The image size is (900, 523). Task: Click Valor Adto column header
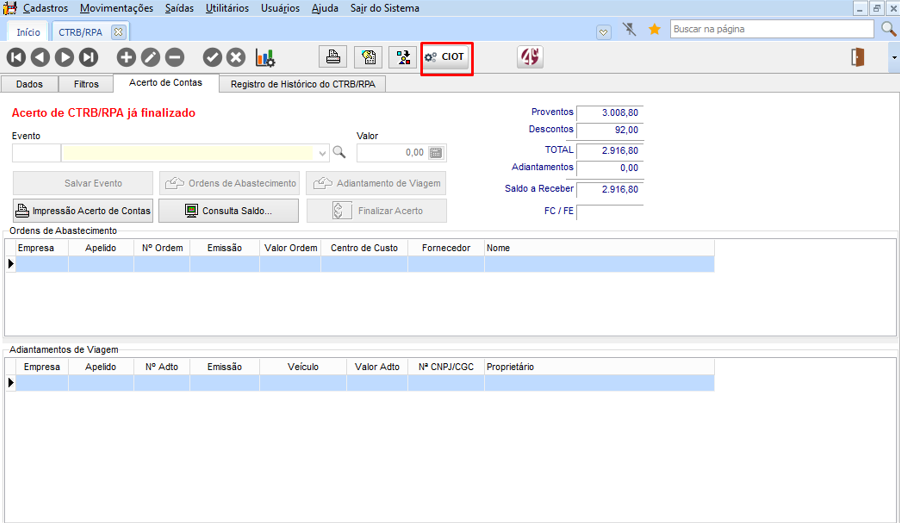pos(377,367)
